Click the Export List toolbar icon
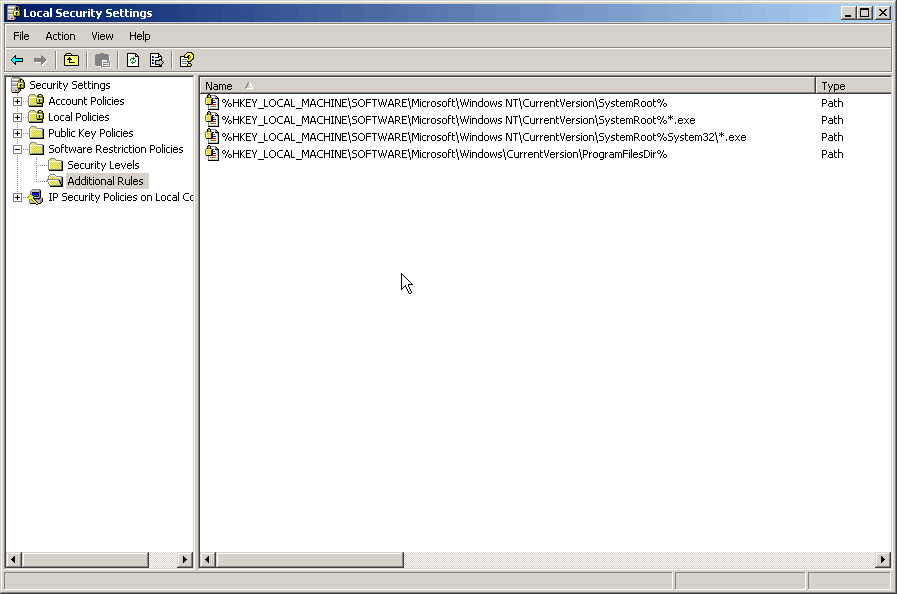Image resolution: width=897 pixels, height=594 pixels. click(x=156, y=60)
